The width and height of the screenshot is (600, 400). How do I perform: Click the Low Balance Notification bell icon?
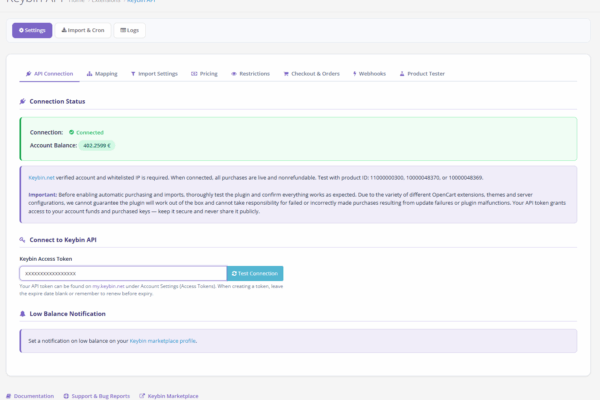pyautogui.click(x=23, y=314)
